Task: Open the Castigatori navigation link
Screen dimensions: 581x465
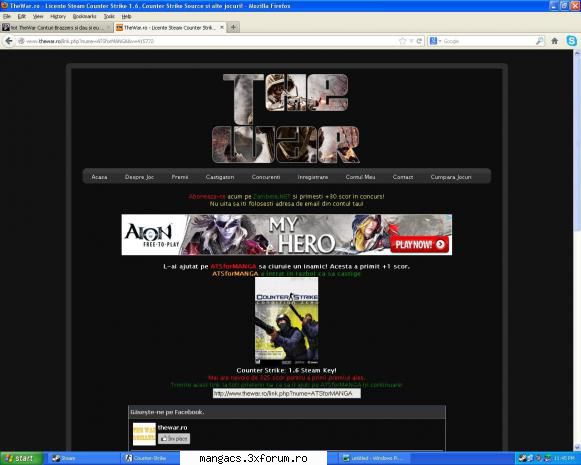Action: pos(220,177)
